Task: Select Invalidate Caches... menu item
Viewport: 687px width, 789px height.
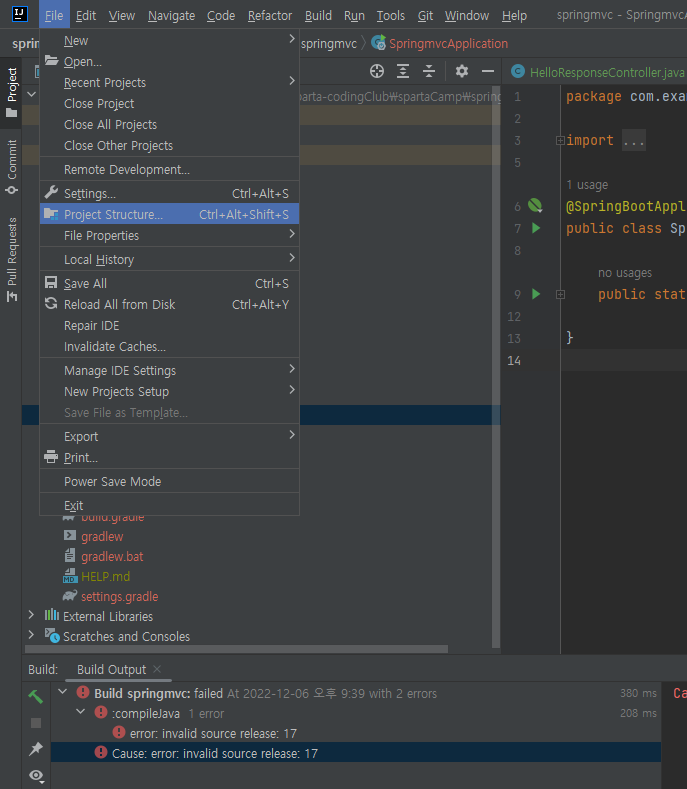Action: [x=169, y=346]
